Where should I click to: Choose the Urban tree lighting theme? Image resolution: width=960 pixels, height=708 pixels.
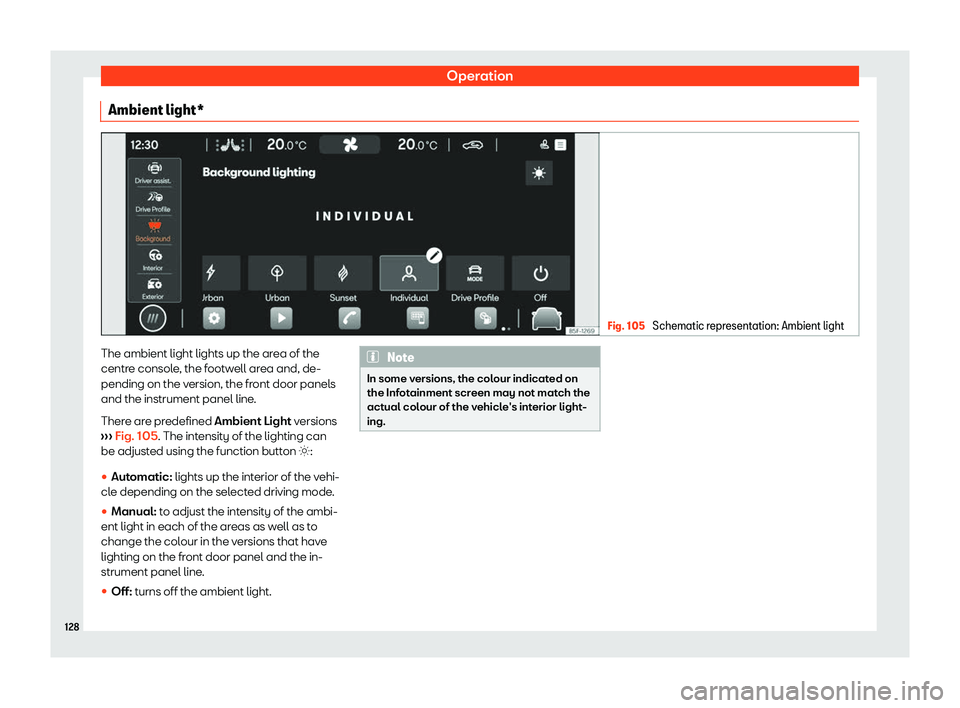(277, 274)
